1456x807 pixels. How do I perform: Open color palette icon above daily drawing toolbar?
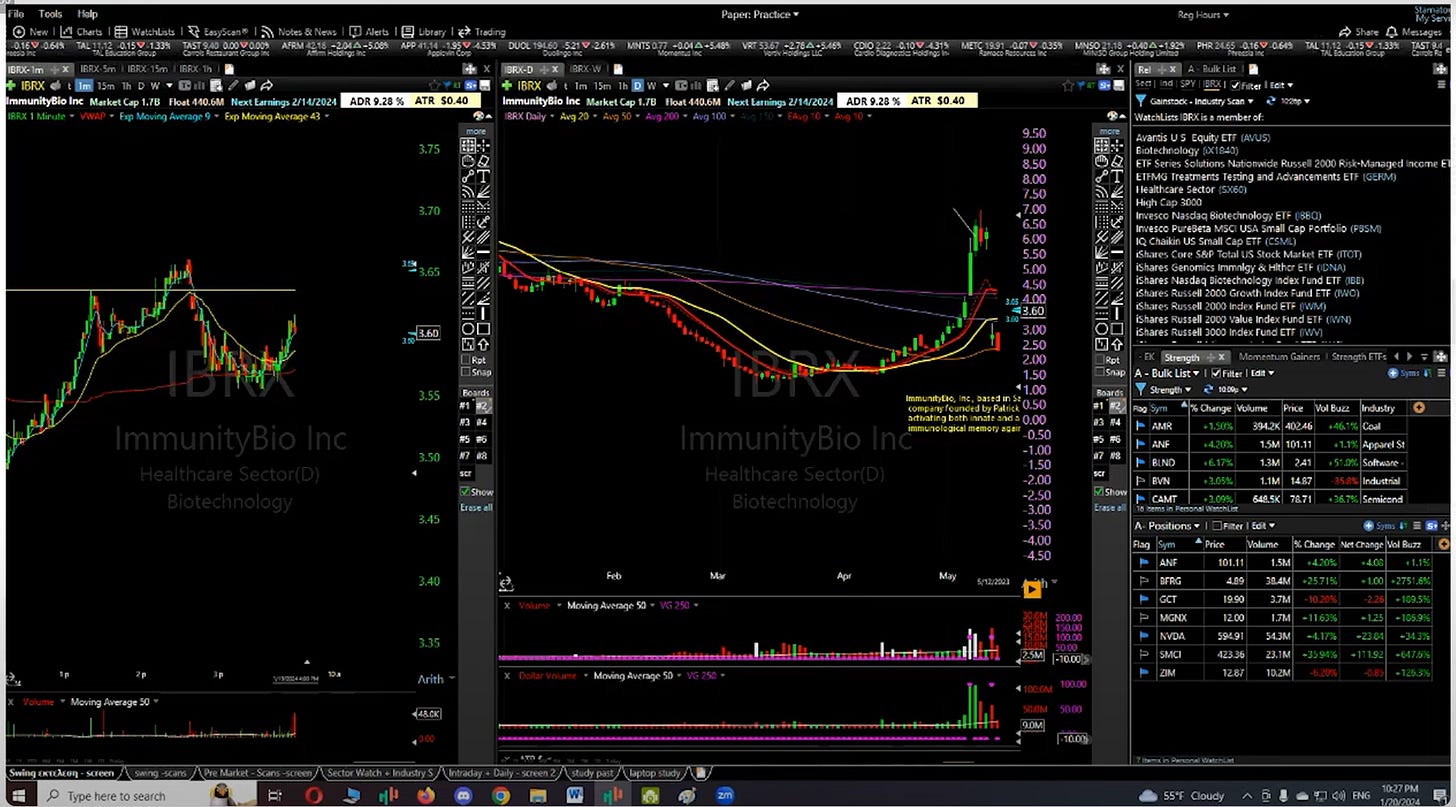1111,117
